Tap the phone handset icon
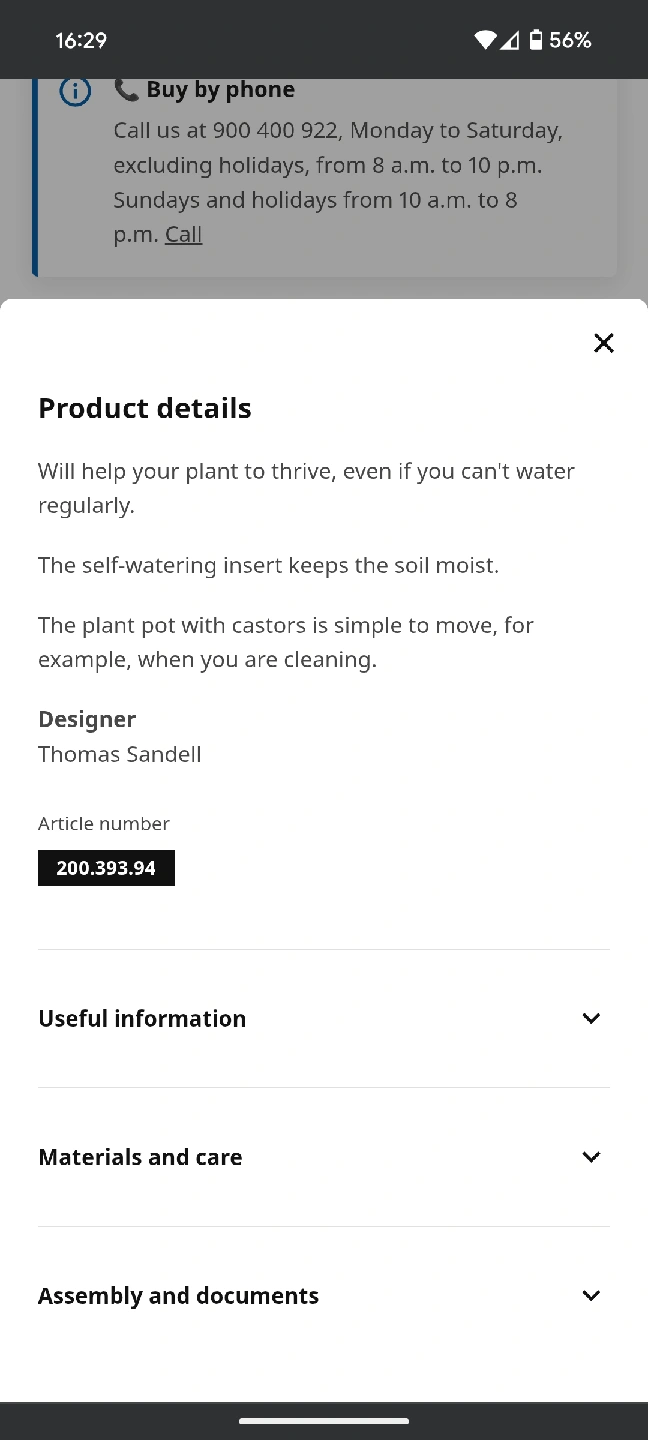Image resolution: width=648 pixels, height=1440 pixels. tap(126, 90)
